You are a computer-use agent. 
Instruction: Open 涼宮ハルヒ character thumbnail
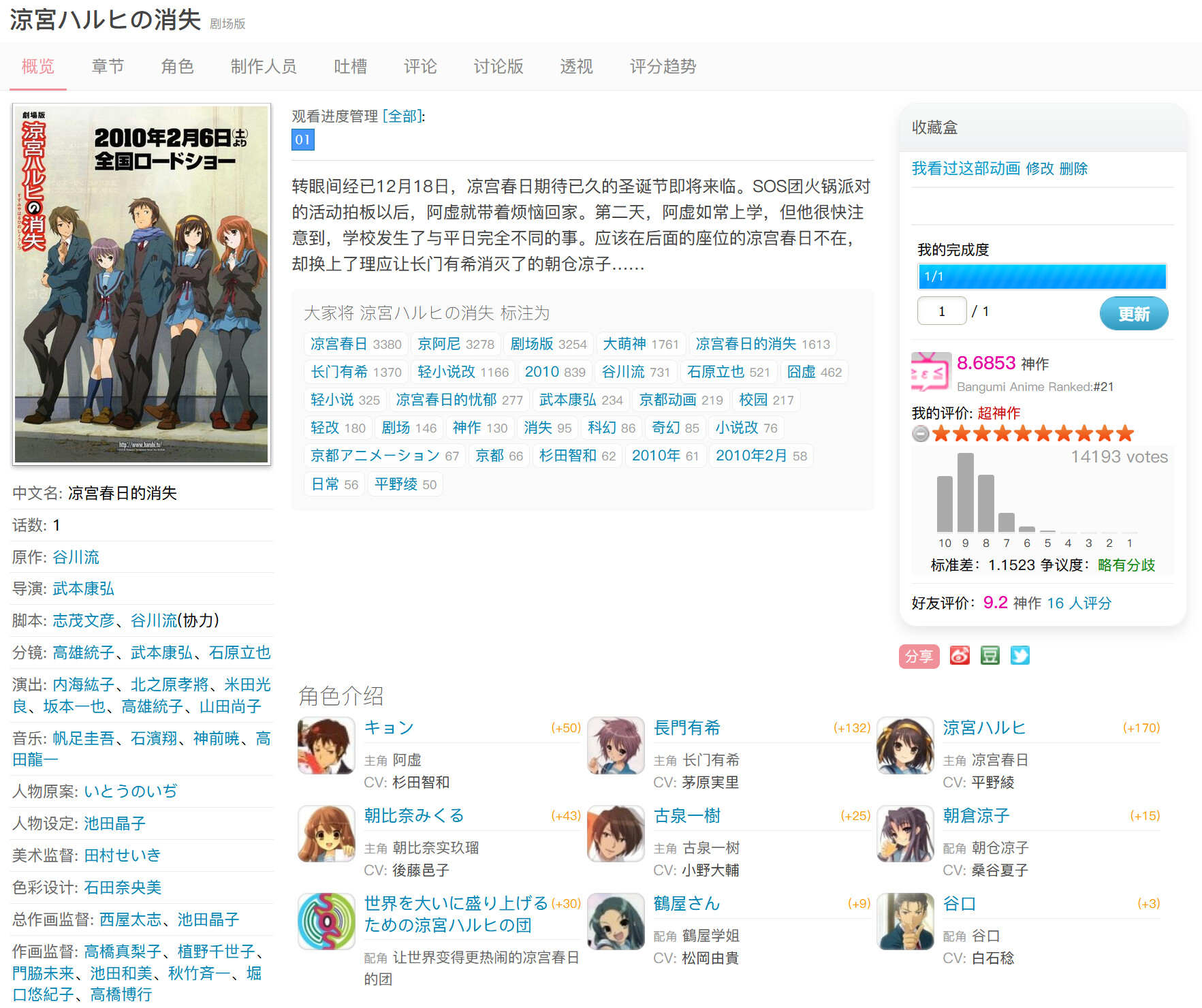pyautogui.click(x=905, y=745)
